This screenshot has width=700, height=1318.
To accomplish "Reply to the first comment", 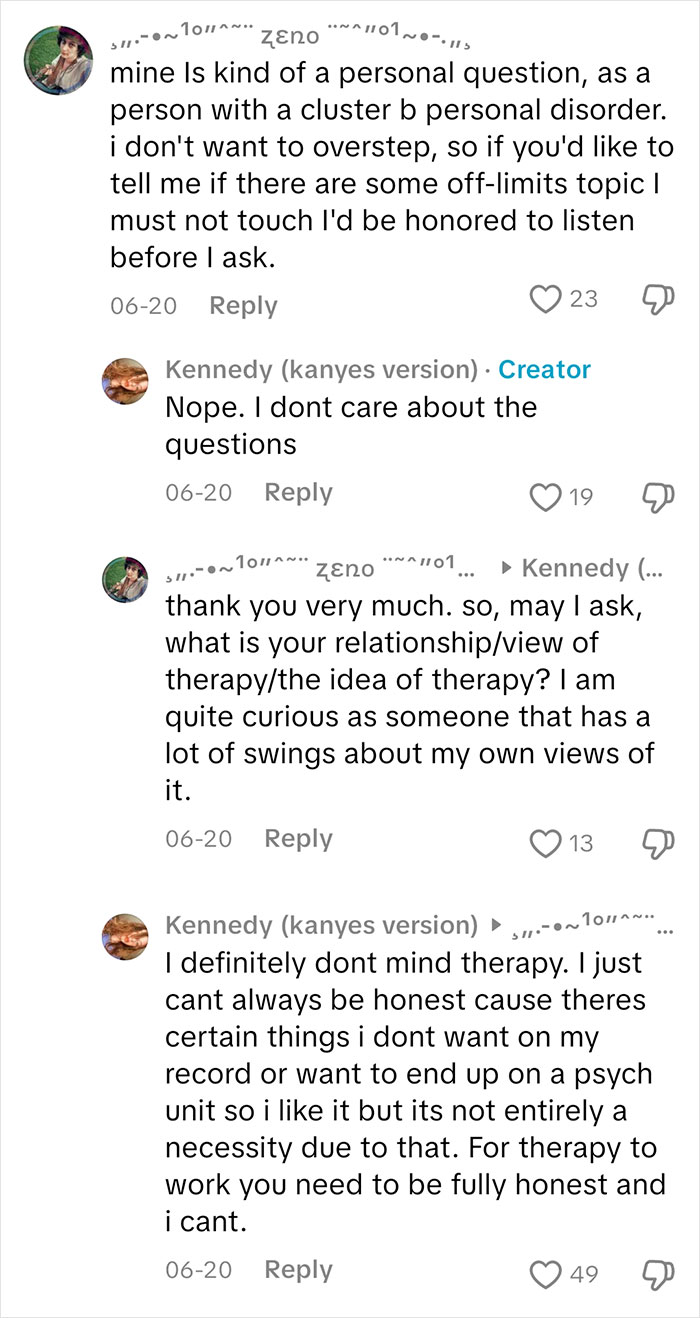I will coord(241,305).
